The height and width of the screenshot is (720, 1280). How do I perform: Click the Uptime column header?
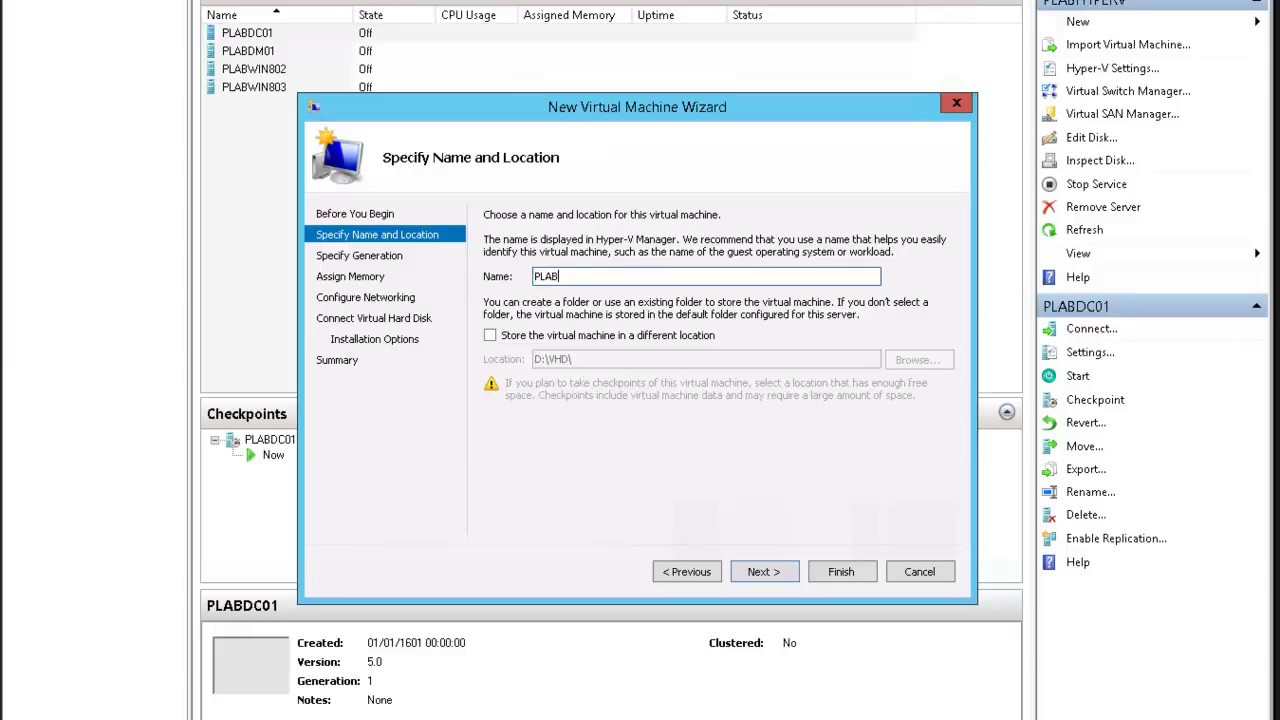pyautogui.click(x=656, y=15)
